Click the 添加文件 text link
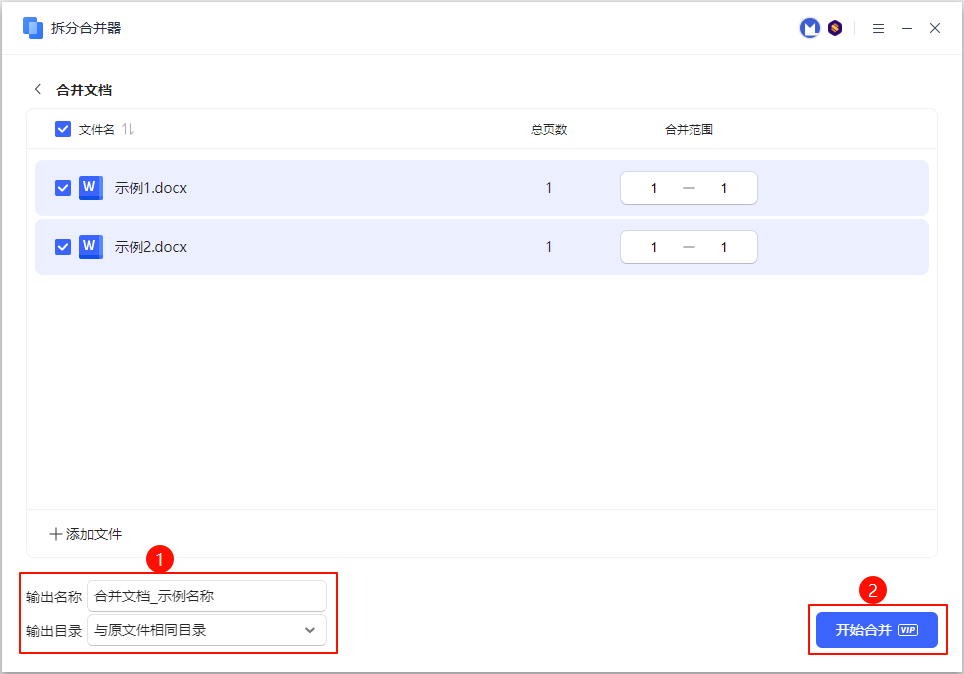 [x=94, y=534]
